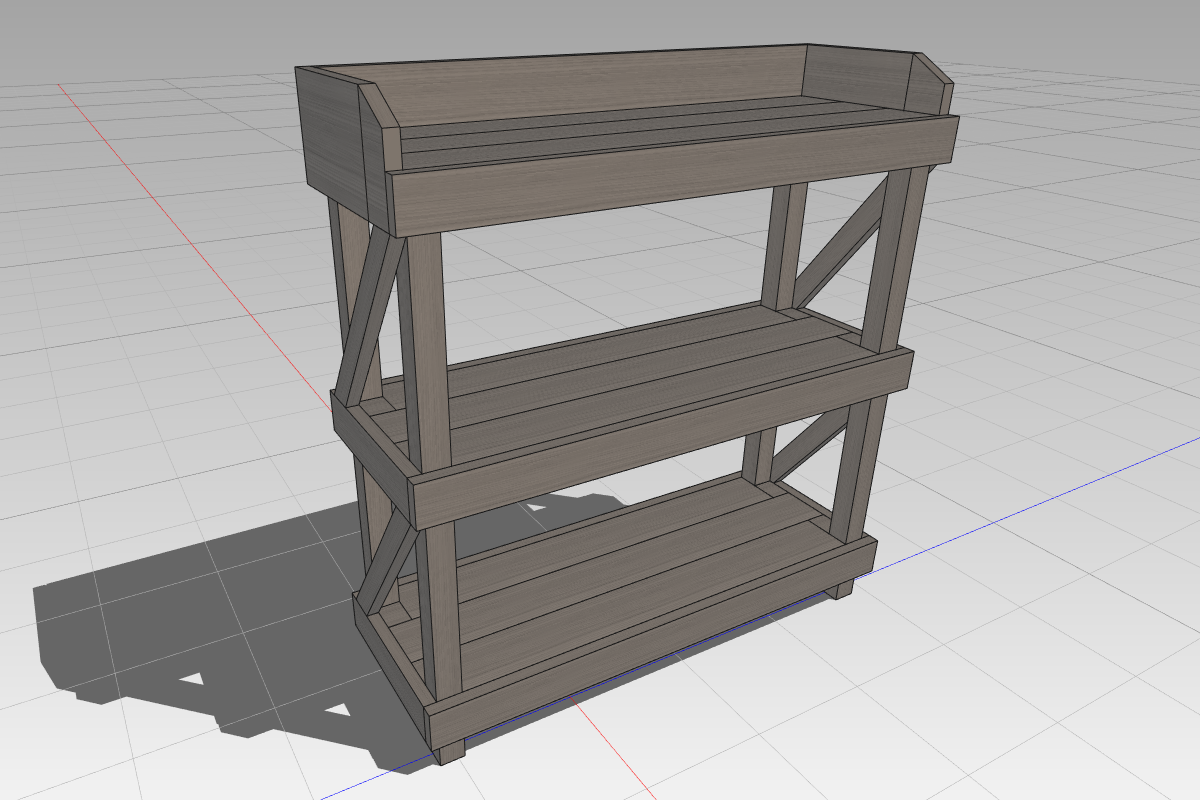Select the foot block under the front left corner
The image size is (1200, 800).
point(451,750)
